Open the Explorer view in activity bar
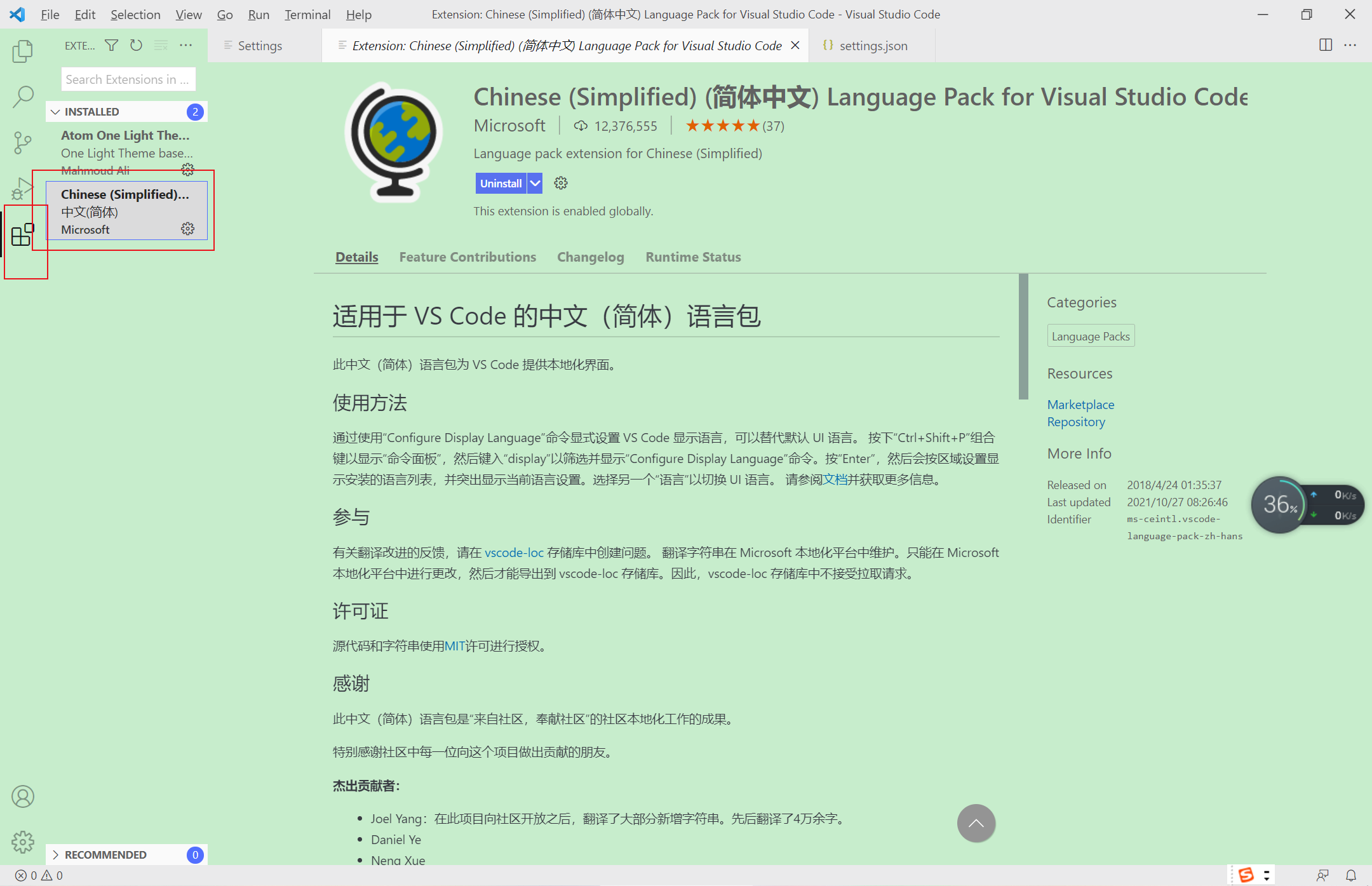 [23, 51]
